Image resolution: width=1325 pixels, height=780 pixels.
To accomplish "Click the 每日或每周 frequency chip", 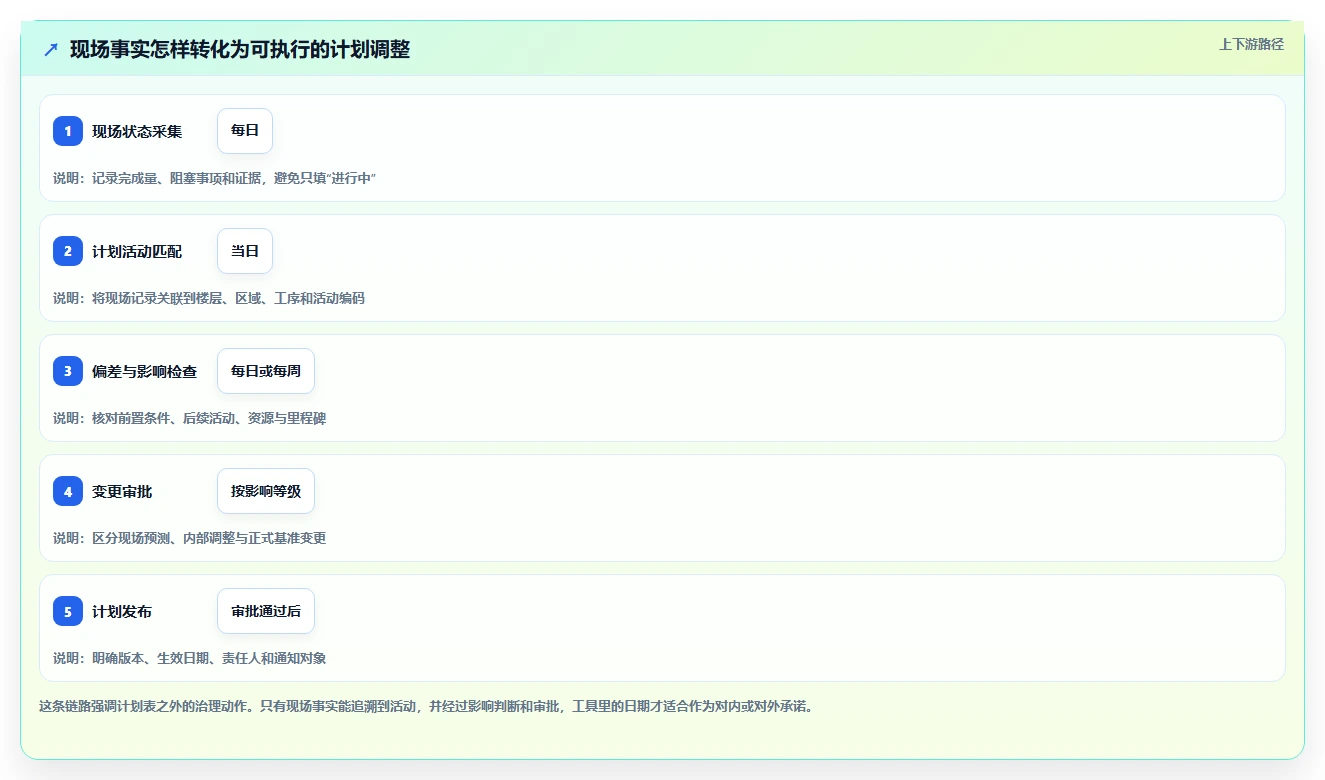I will pos(266,371).
